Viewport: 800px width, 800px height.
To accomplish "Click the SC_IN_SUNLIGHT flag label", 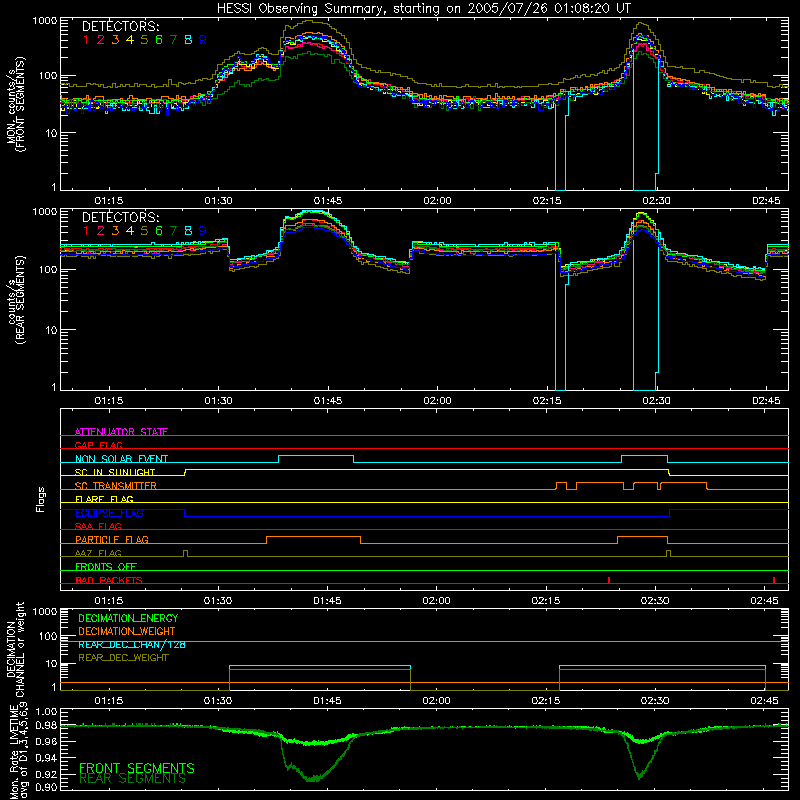I will (115, 472).
